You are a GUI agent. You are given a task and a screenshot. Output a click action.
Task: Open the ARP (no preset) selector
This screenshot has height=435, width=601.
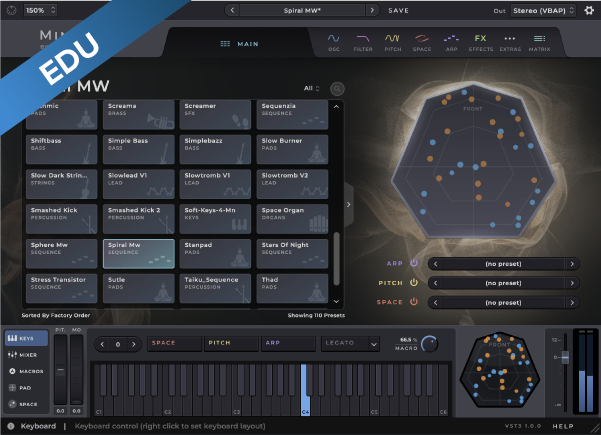pyautogui.click(x=503, y=264)
